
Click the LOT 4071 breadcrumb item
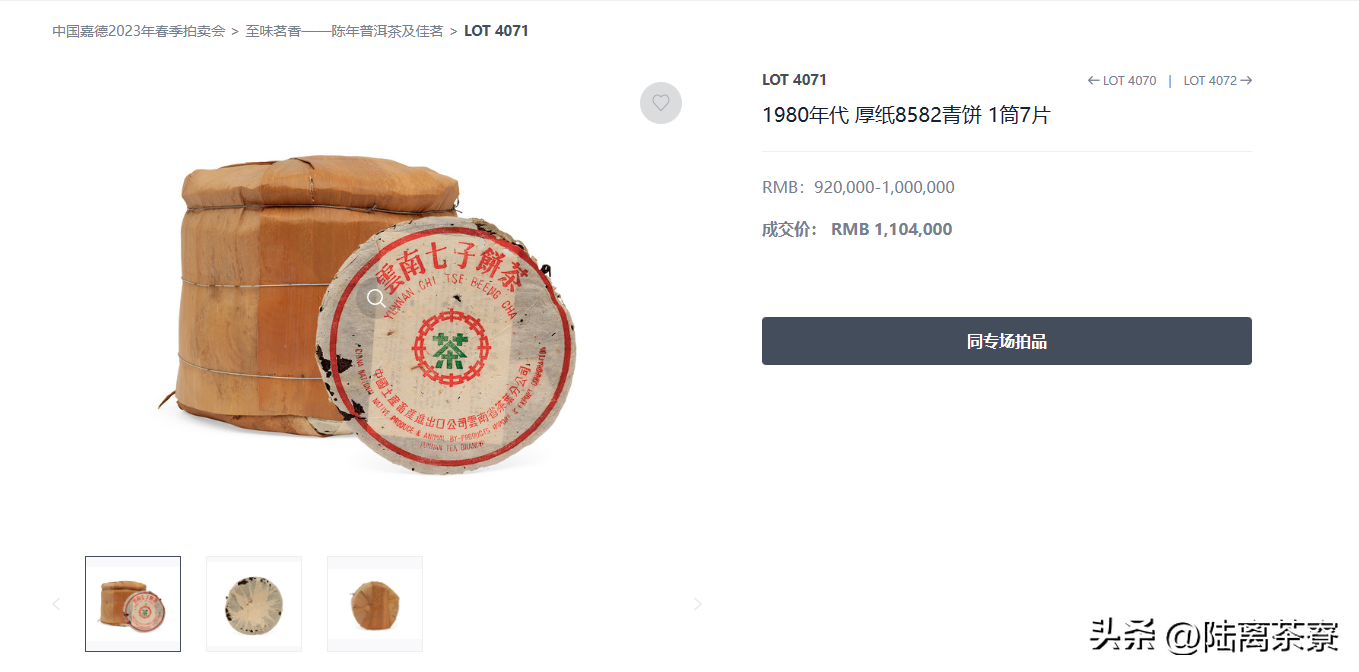pos(496,31)
